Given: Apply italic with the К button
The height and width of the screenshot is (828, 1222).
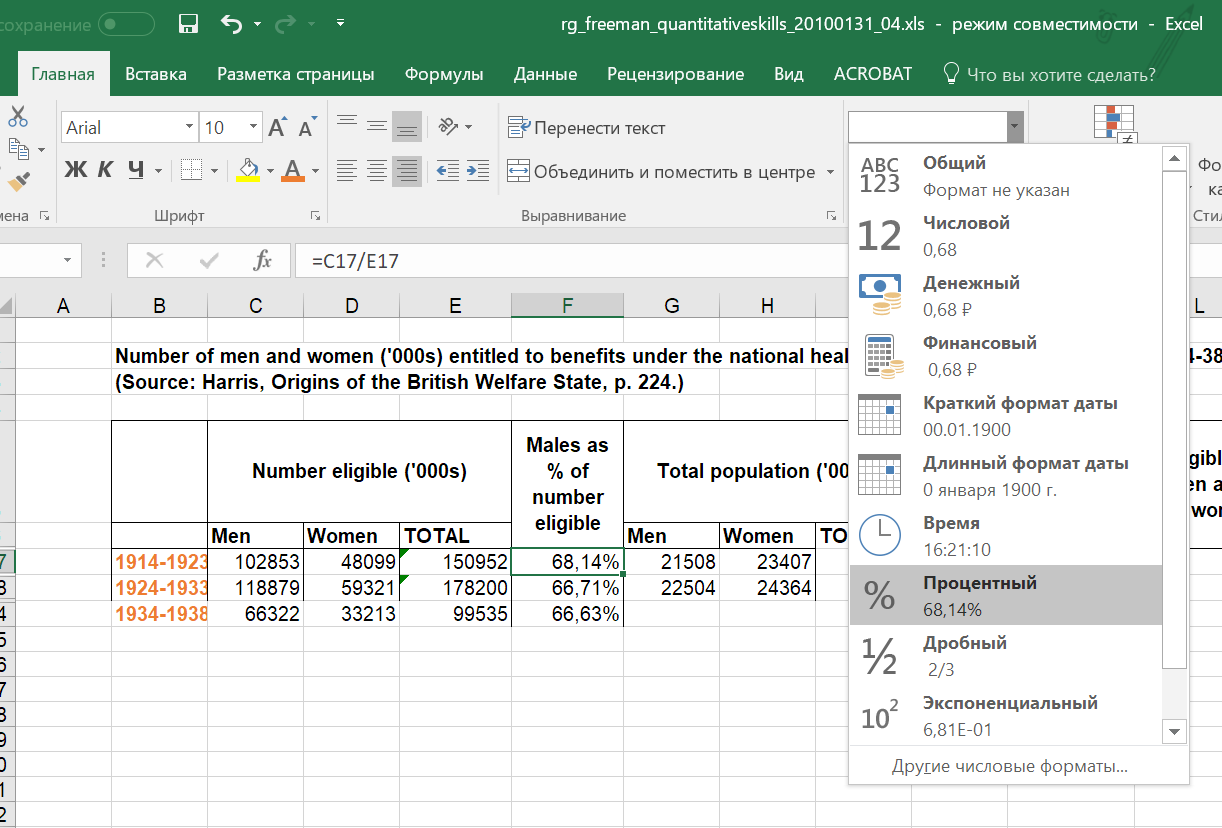Looking at the screenshot, I should (x=105, y=170).
